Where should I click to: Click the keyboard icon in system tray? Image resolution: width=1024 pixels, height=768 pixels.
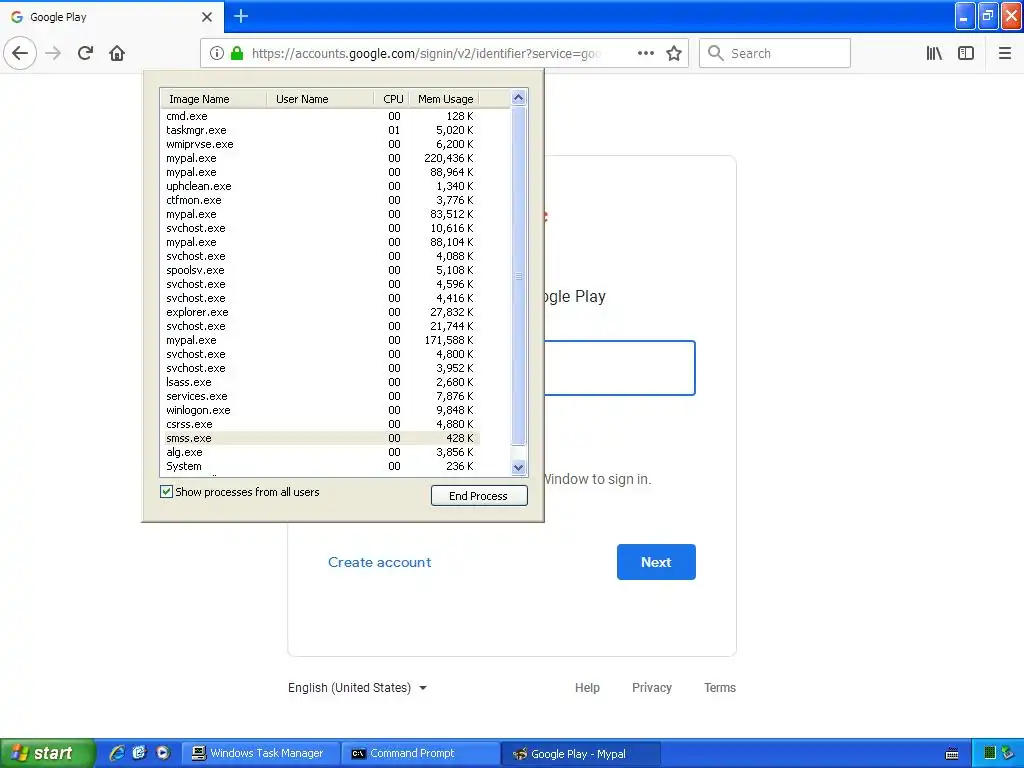point(952,754)
